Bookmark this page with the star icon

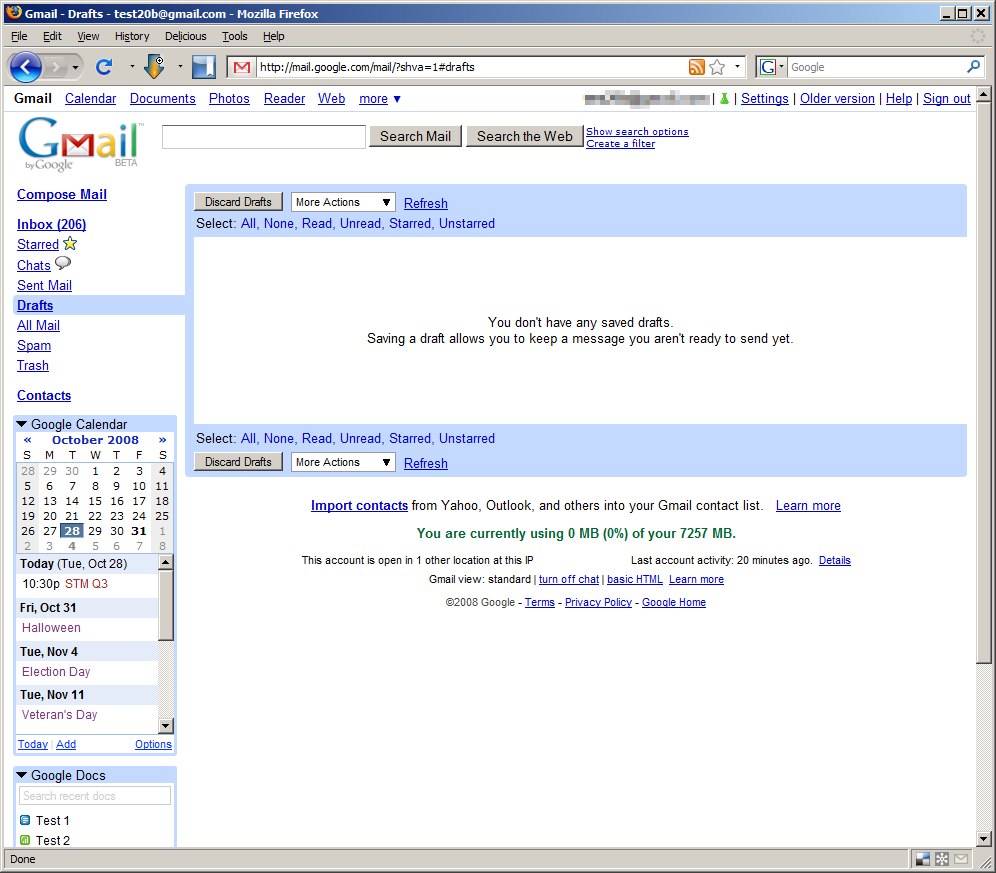pyautogui.click(x=717, y=67)
